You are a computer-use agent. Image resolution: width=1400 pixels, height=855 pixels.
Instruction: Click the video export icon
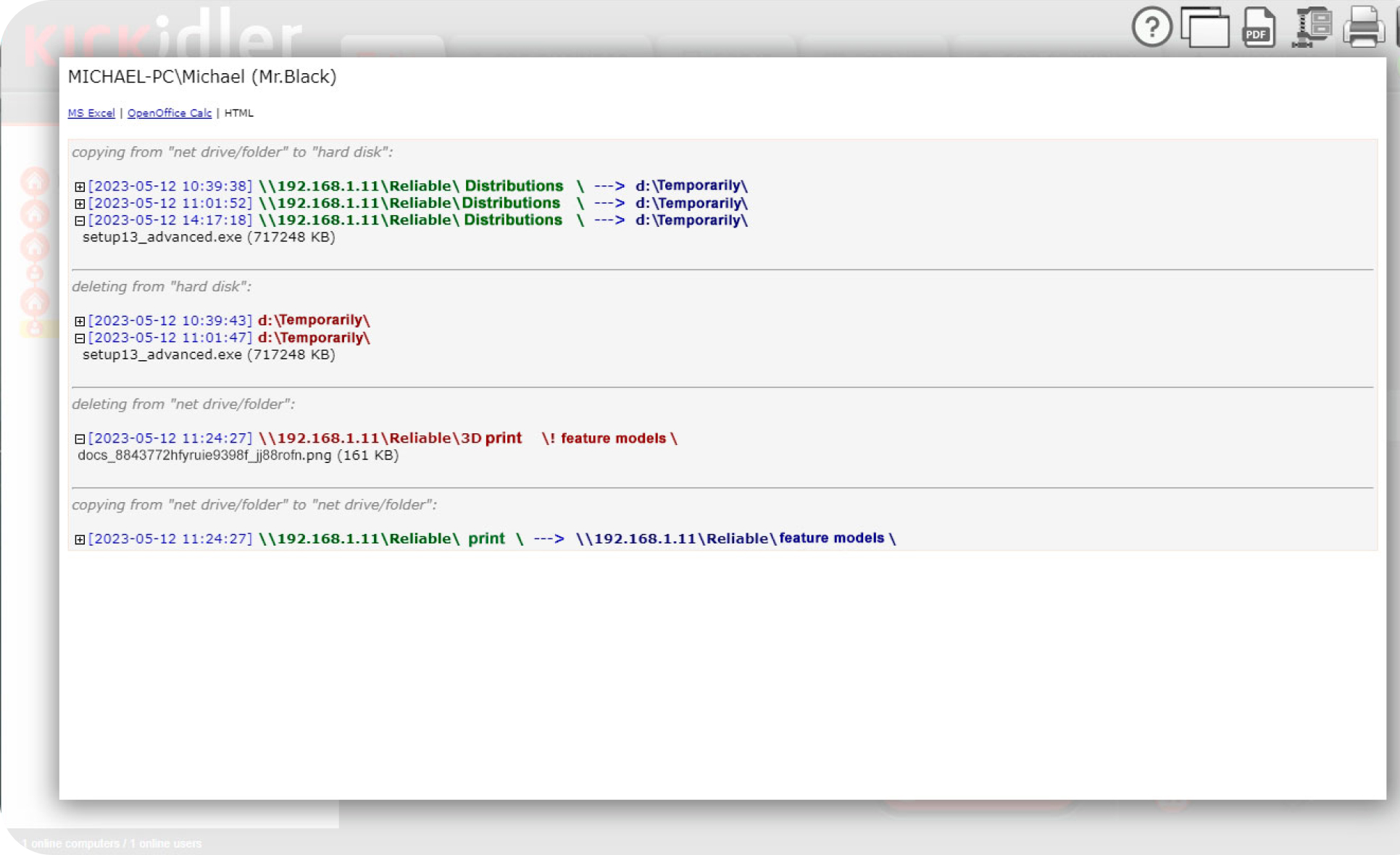(1312, 28)
